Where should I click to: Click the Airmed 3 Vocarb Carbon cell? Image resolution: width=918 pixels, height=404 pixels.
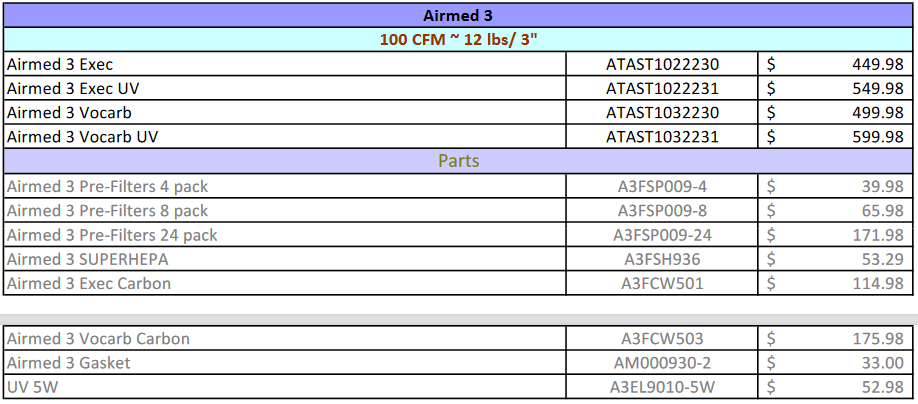coord(285,338)
